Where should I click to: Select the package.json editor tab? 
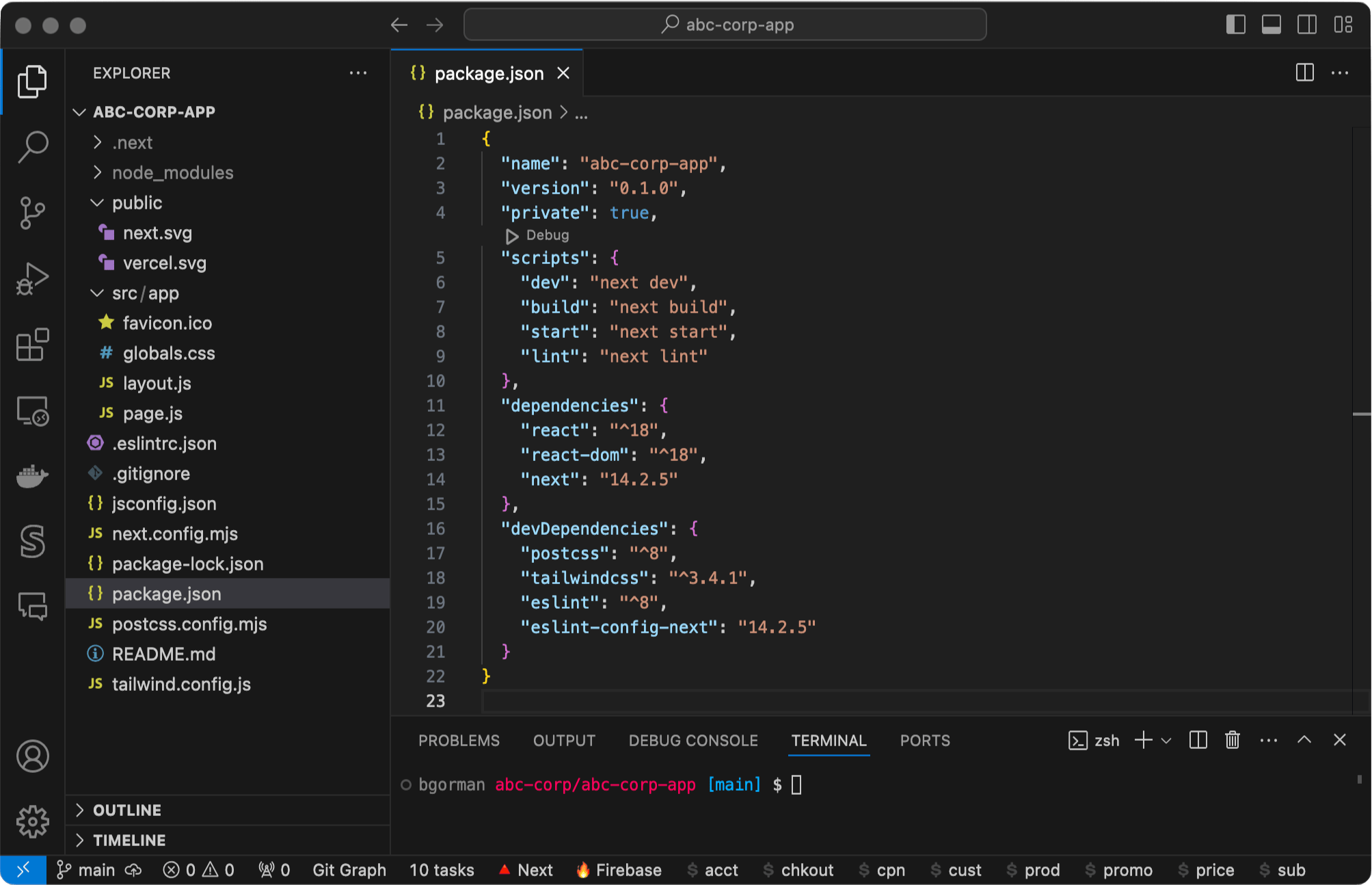point(488,73)
